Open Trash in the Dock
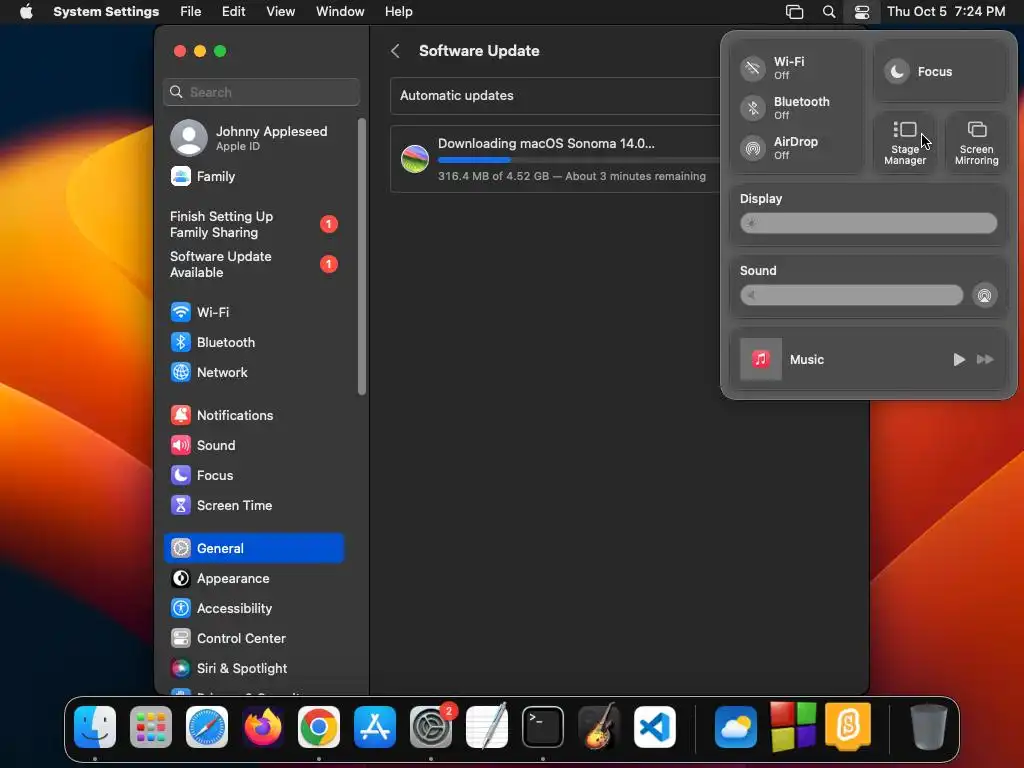The height and width of the screenshot is (768, 1024). (929, 727)
